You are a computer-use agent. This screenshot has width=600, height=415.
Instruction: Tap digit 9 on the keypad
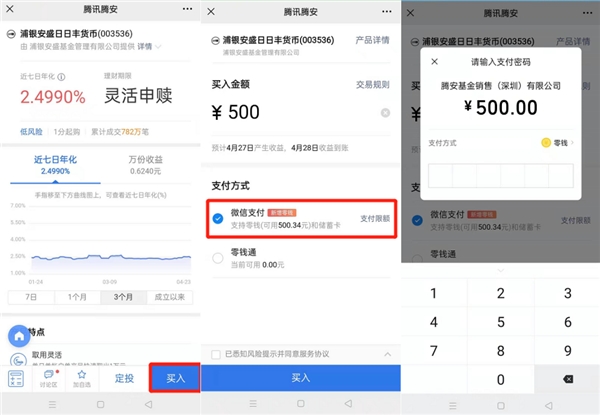[x=567, y=351]
